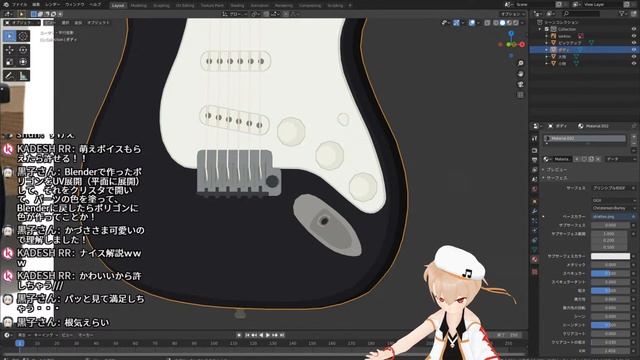Open the viewport shading options arrow
The width and height of the screenshot is (640, 360).
click(x=522, y=23)
